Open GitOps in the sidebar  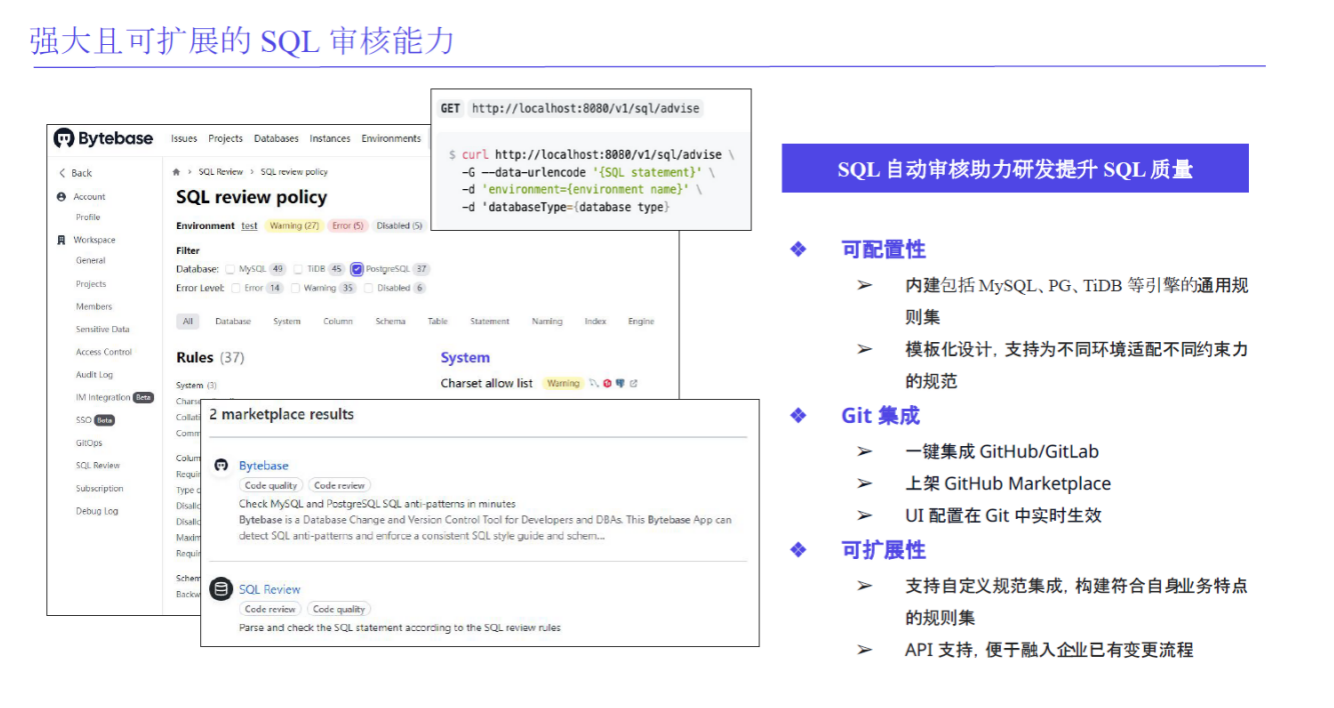(89, 443)
